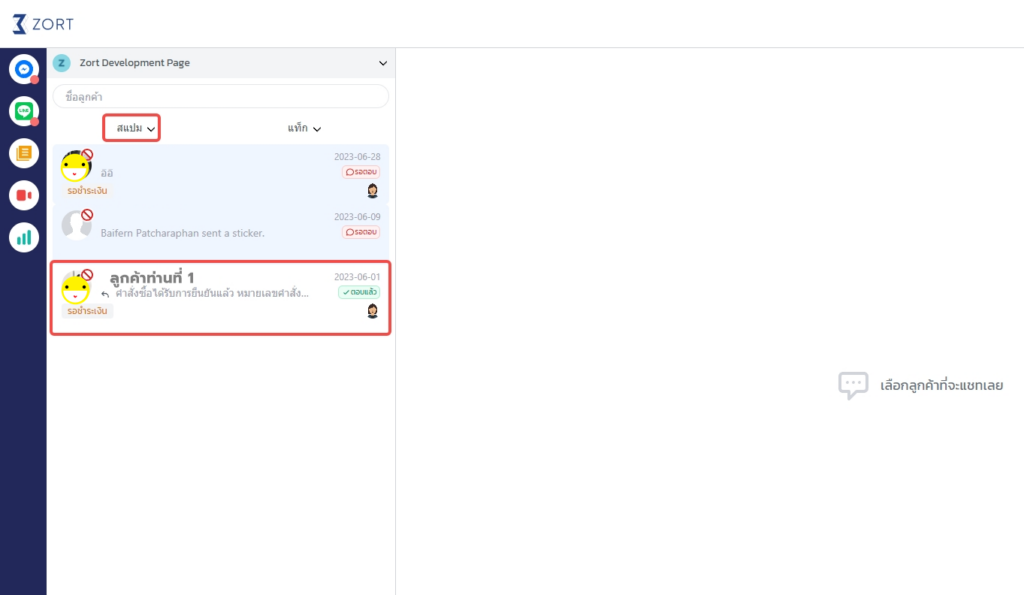The image size is (1024, 595).
Task: Click the assigned agent avatar on 2023-06-28 chat
Action: point(372,190)
